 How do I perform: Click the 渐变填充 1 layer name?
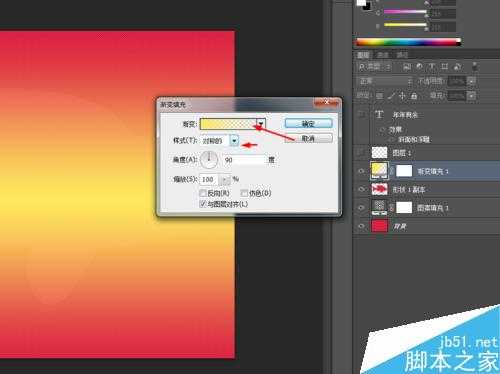(x=433, y=171)
